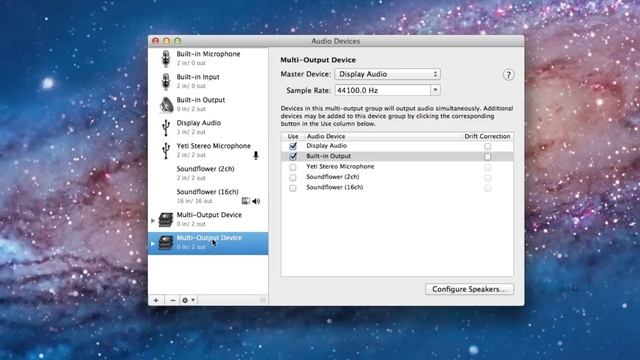This screenshot has height=360, width=640.
Task: Click the Use column header
Action: pos(293,136)
